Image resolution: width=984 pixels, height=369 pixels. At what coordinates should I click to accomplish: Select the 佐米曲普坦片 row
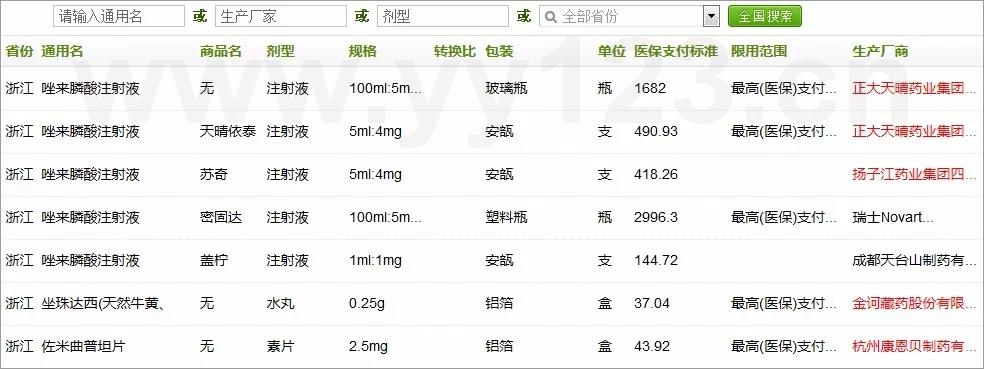click(x=492, y=346)
